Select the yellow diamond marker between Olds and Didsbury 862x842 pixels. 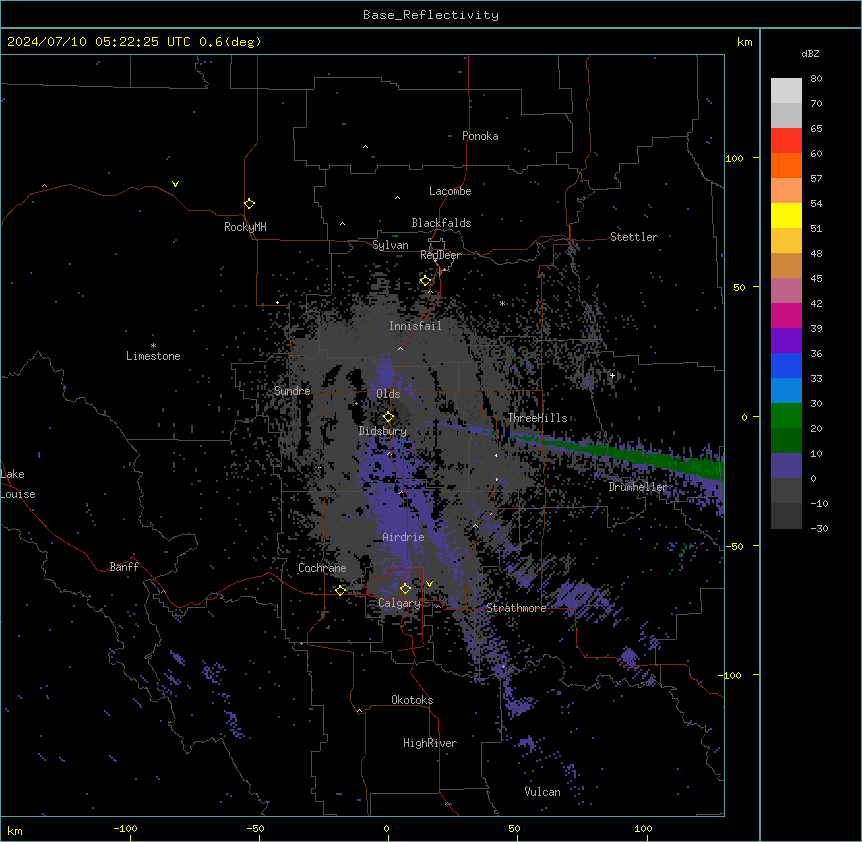click(x=388, y=417)
